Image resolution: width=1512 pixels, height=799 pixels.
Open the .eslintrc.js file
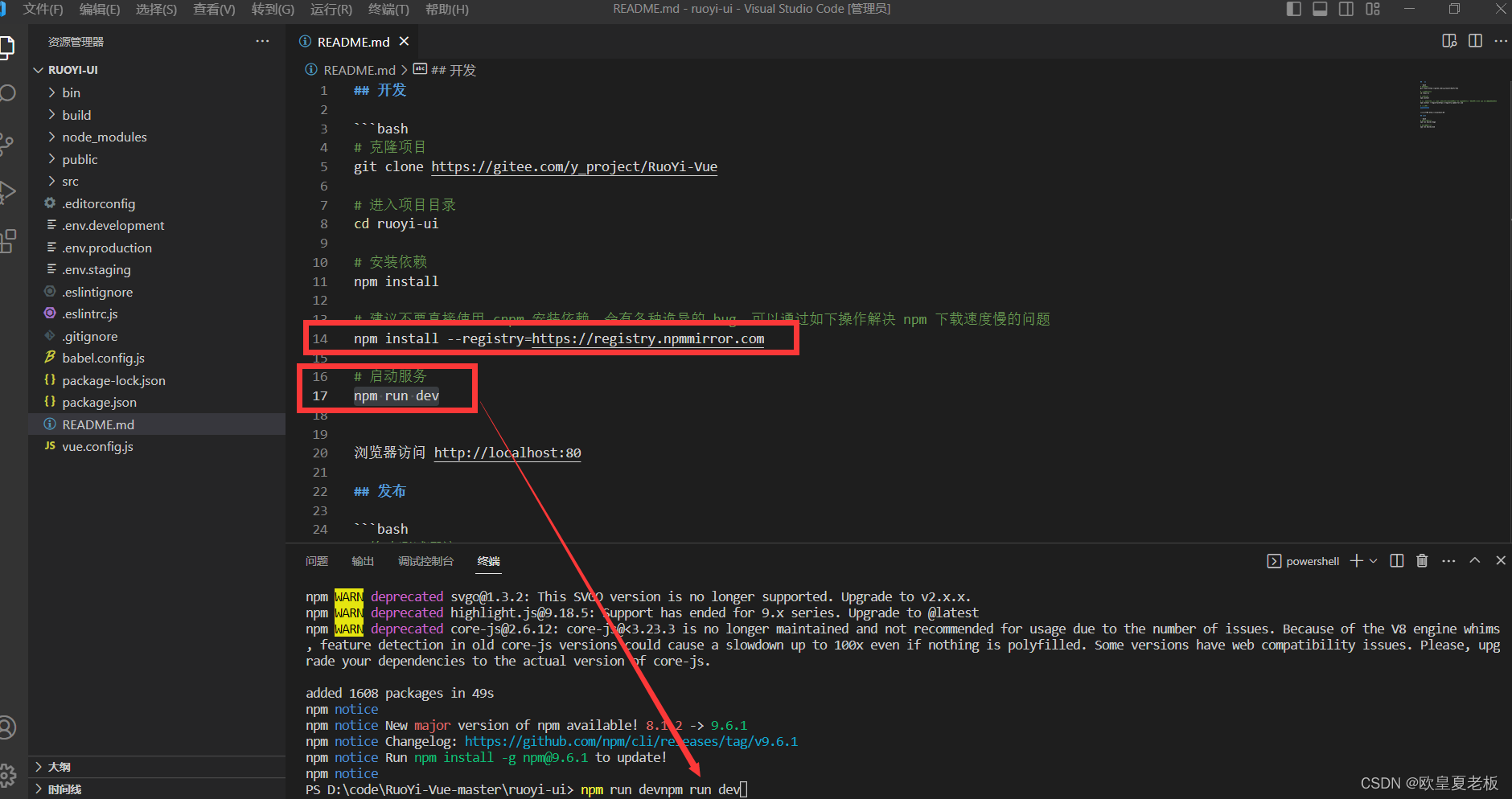157,313
